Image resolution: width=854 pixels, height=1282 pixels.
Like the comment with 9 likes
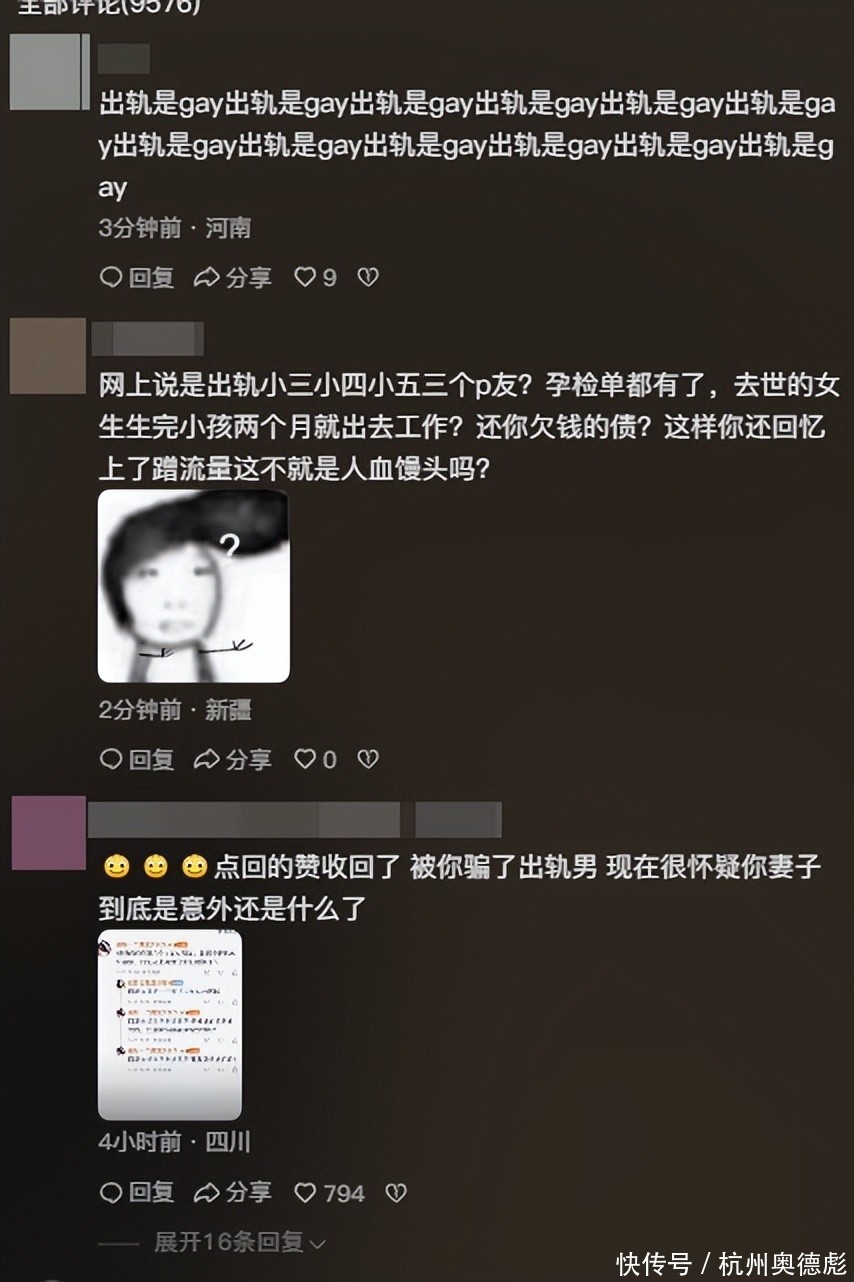tap(315, 278)
